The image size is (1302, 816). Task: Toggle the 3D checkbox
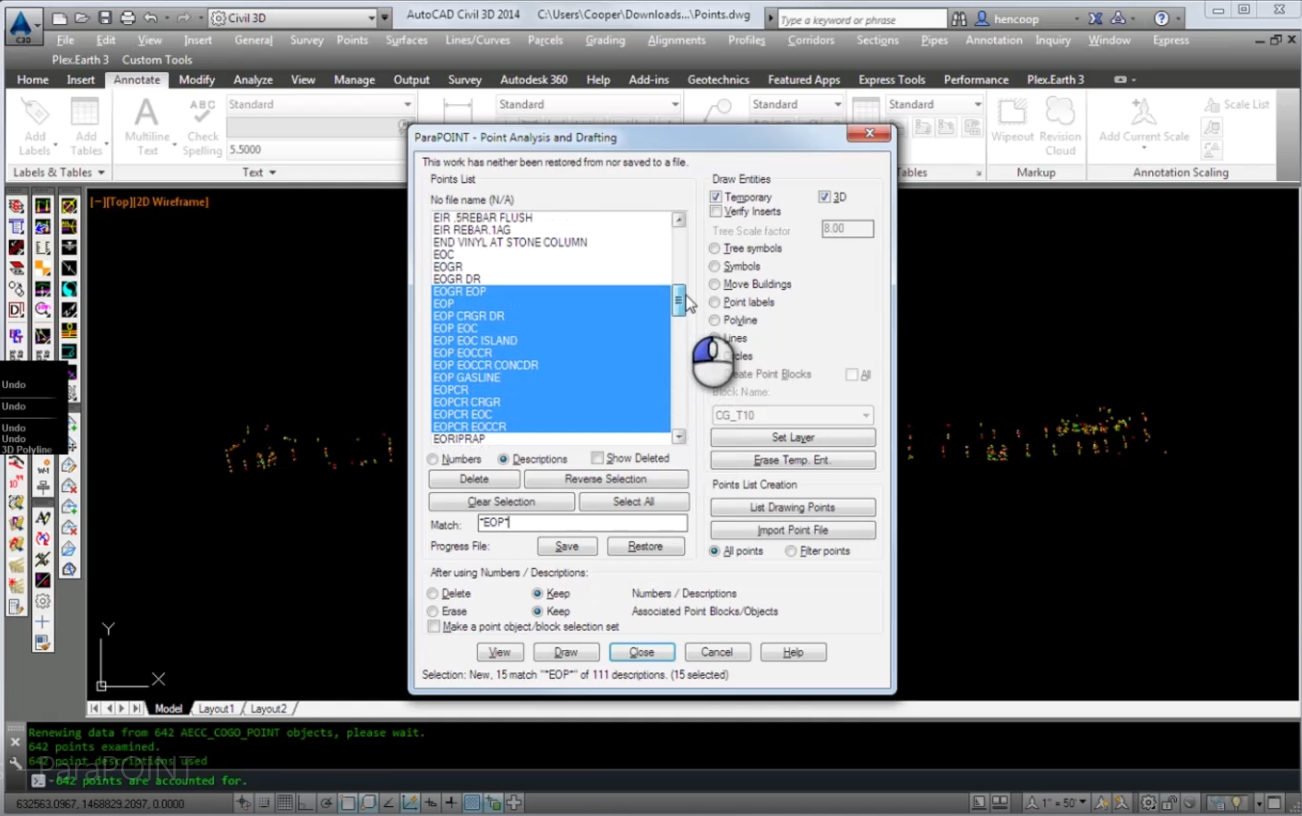824,197
